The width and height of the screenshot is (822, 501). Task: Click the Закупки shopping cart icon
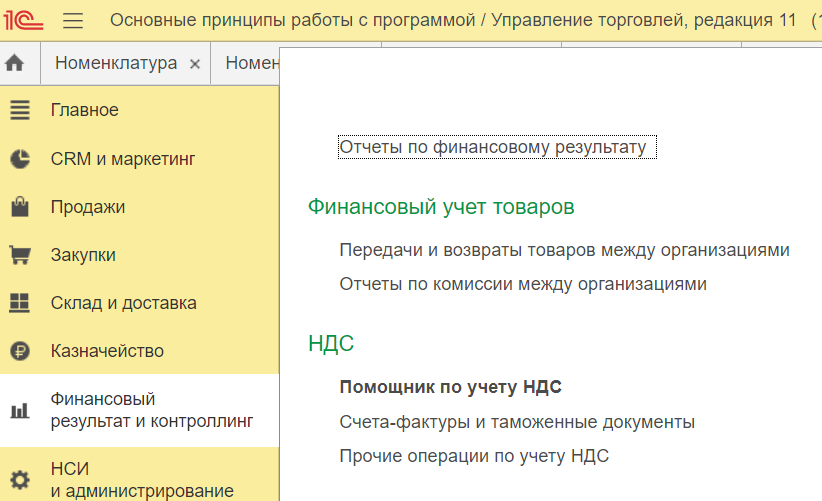(20, 255)
